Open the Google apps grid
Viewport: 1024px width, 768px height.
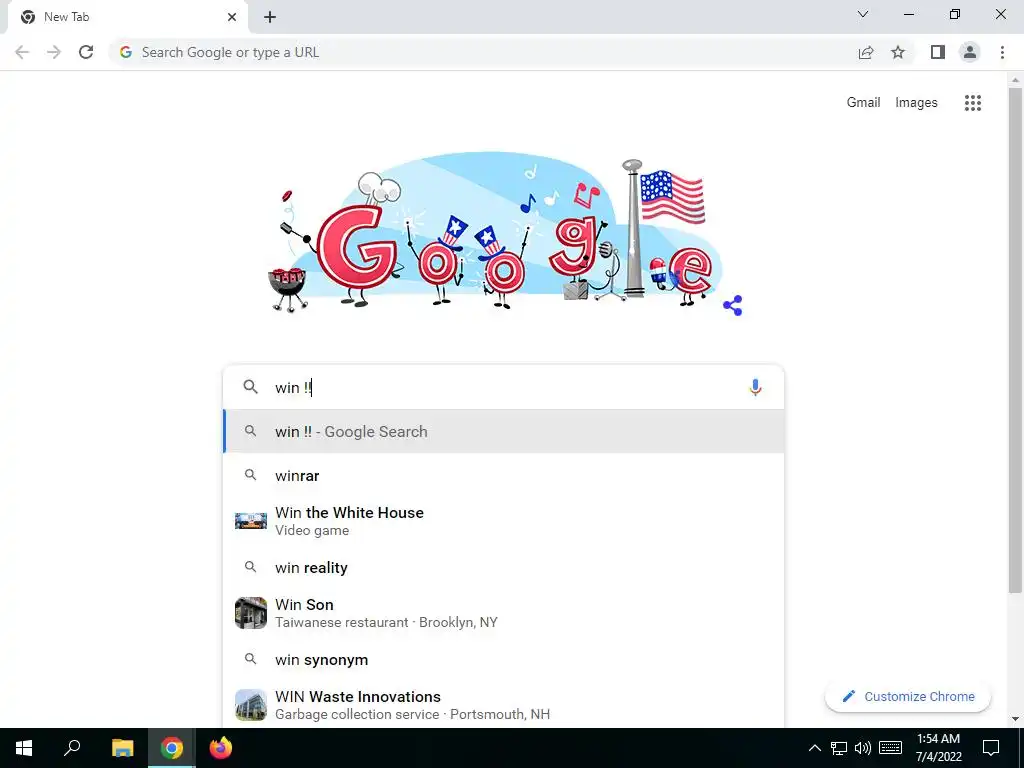coord(973,103)
